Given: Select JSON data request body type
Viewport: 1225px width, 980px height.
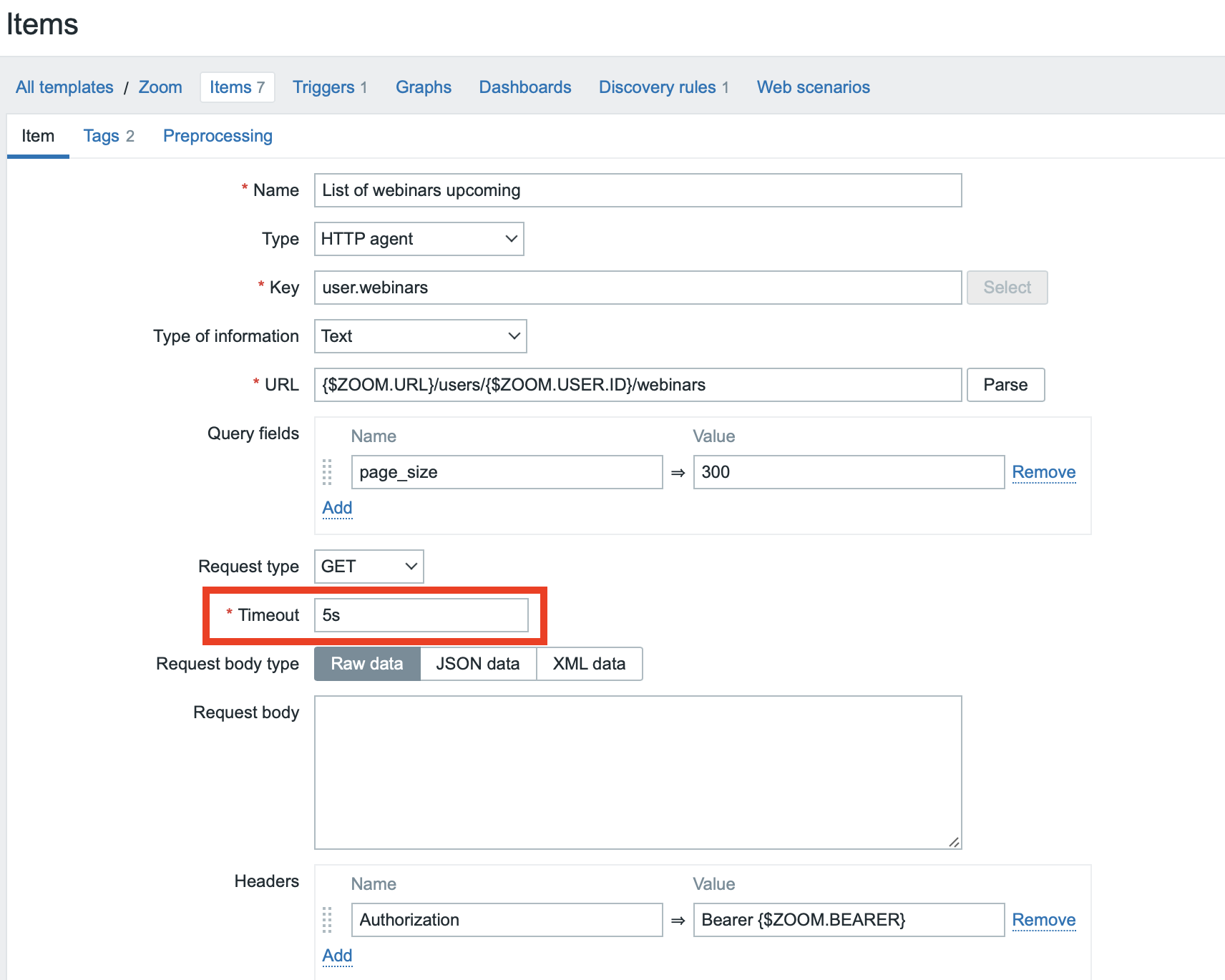Looking at the screenshot, I should click(x=478, y=664).
